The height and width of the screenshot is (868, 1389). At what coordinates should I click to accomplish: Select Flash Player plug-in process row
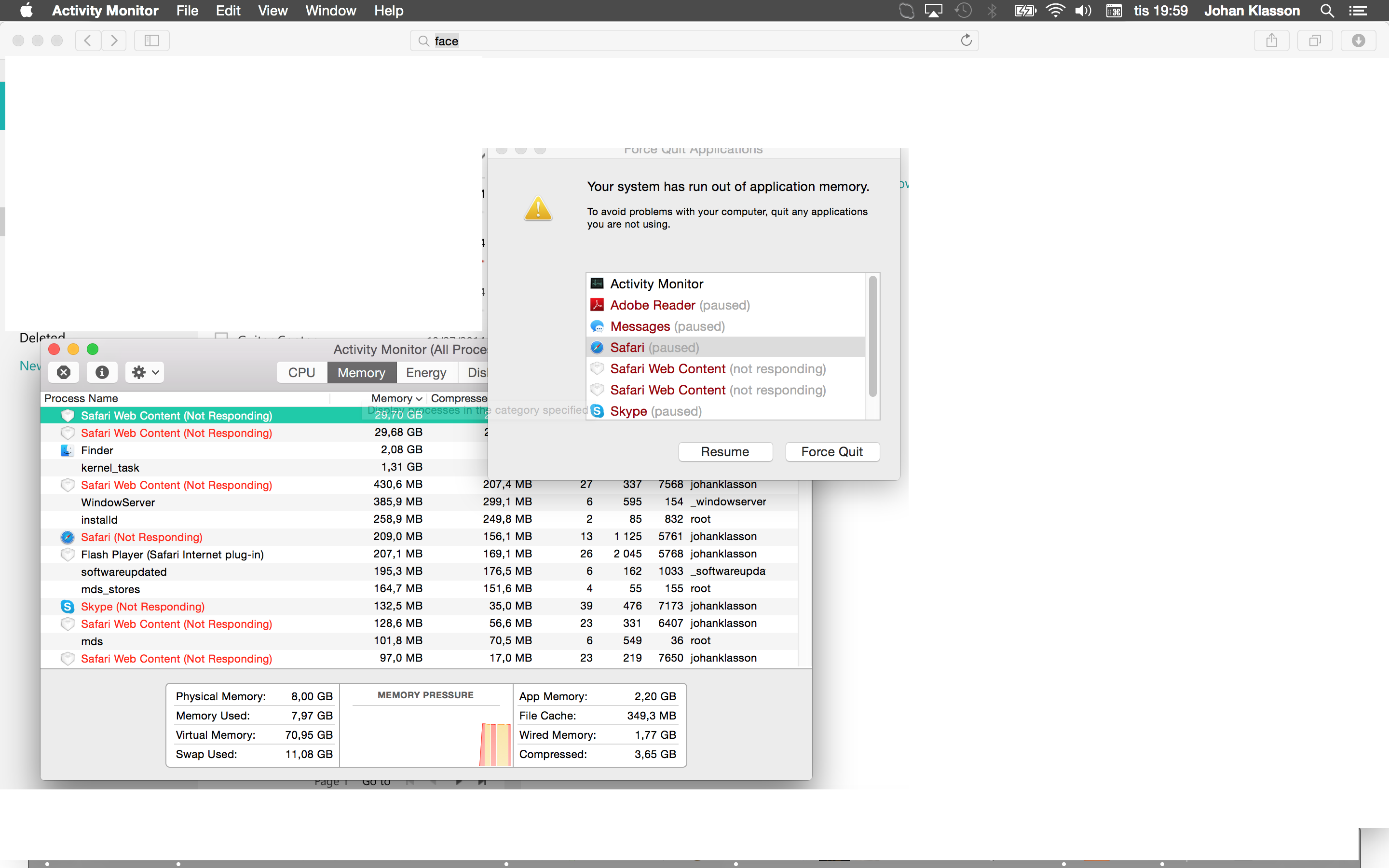pyautogui.click(x=419, y=555)
